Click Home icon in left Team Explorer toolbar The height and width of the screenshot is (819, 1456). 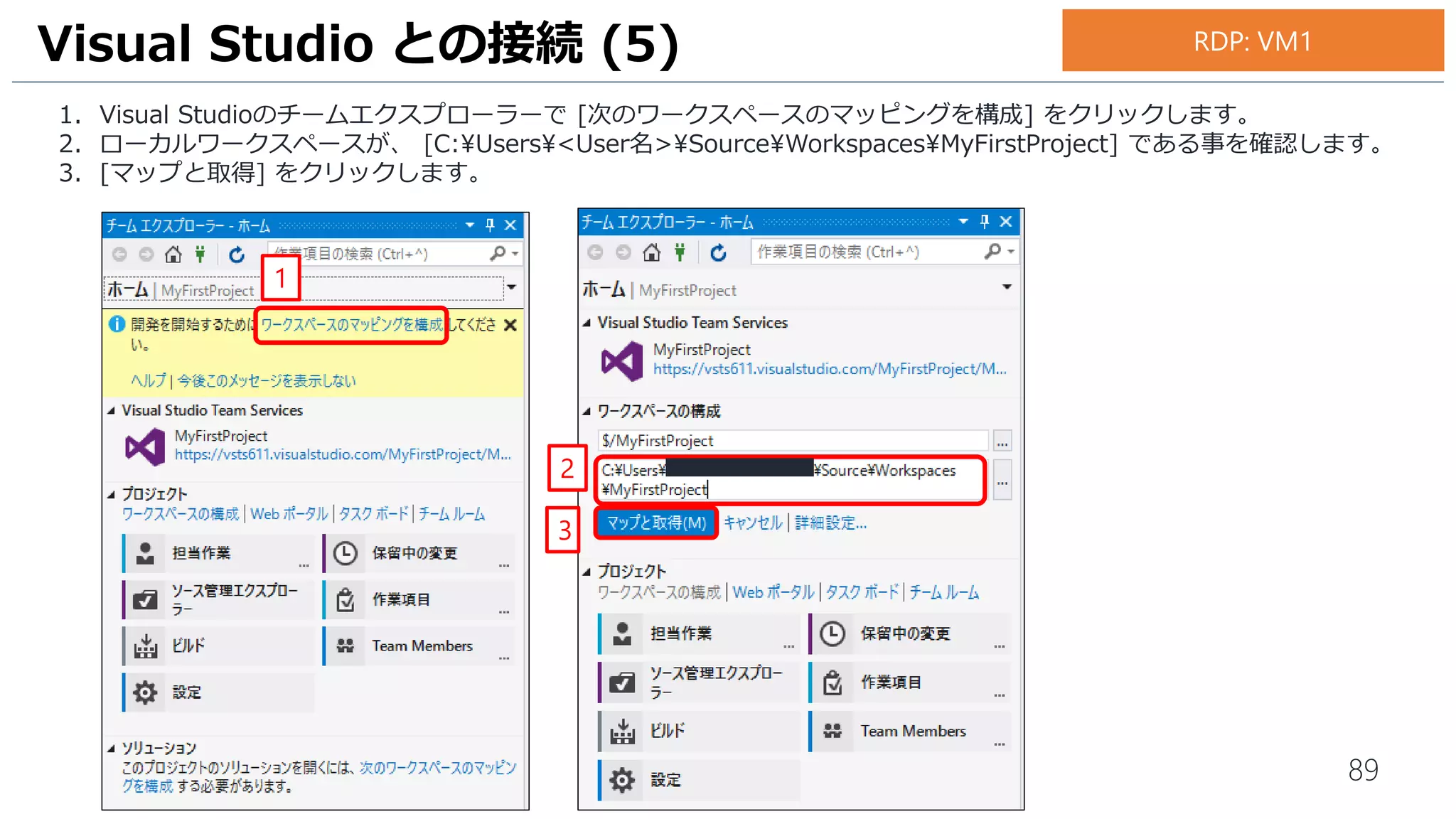[173, 254]
